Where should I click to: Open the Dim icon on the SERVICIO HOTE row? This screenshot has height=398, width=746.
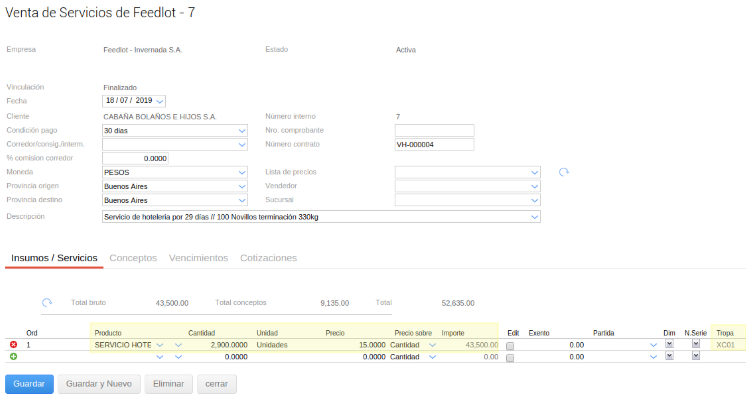pos(669,344)
